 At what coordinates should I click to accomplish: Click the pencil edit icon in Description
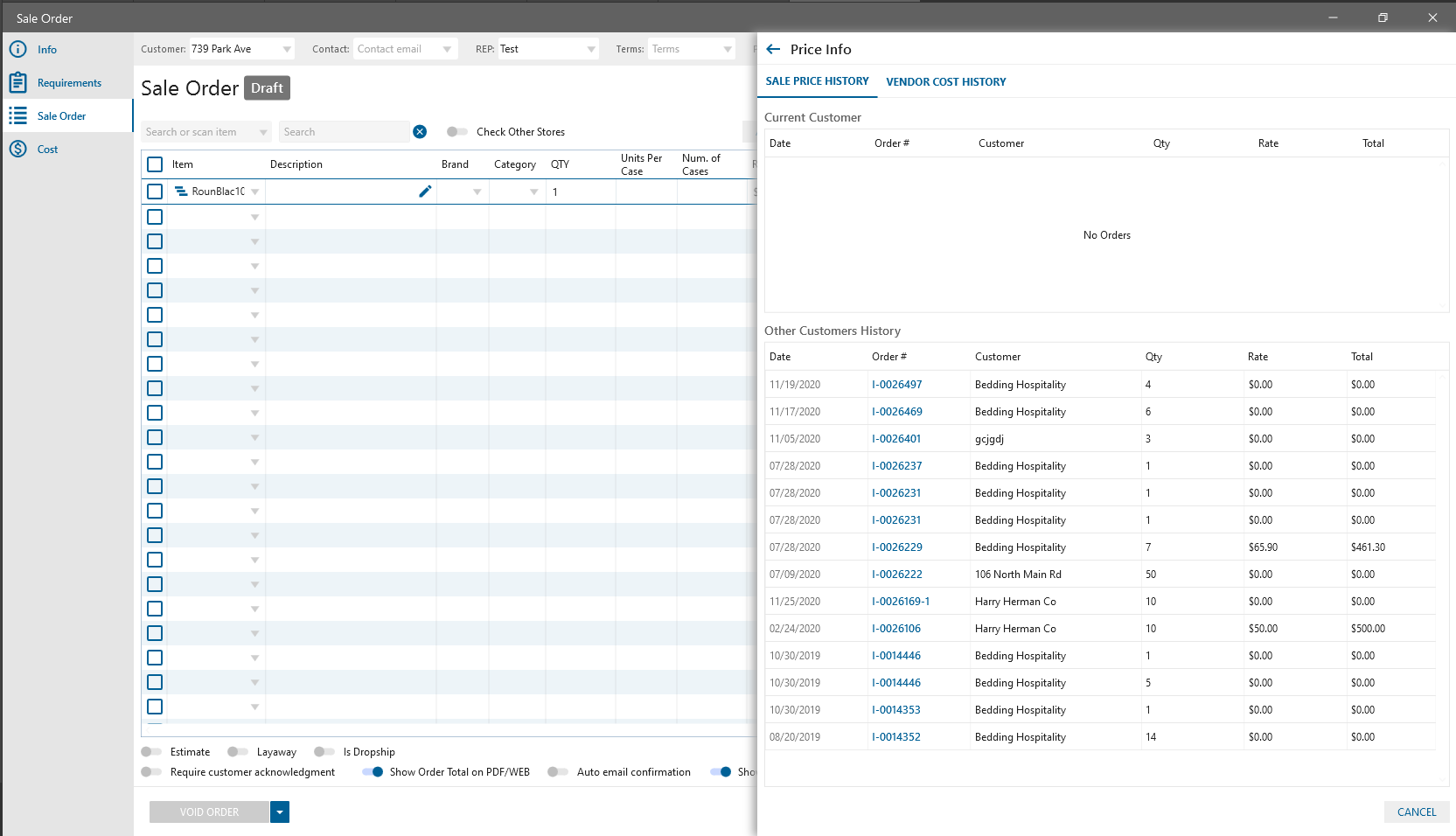pyautogui.click(x=425, y=192)
